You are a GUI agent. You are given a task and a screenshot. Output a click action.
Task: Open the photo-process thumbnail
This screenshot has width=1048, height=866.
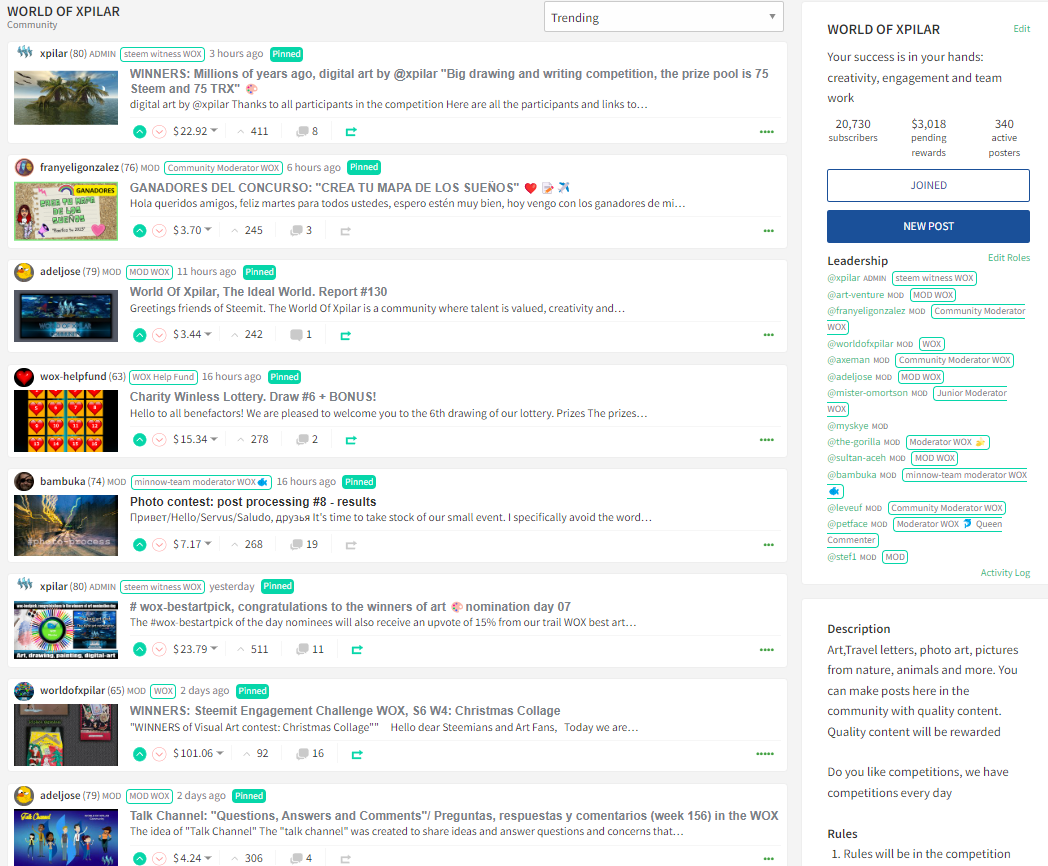click(66, 525)
